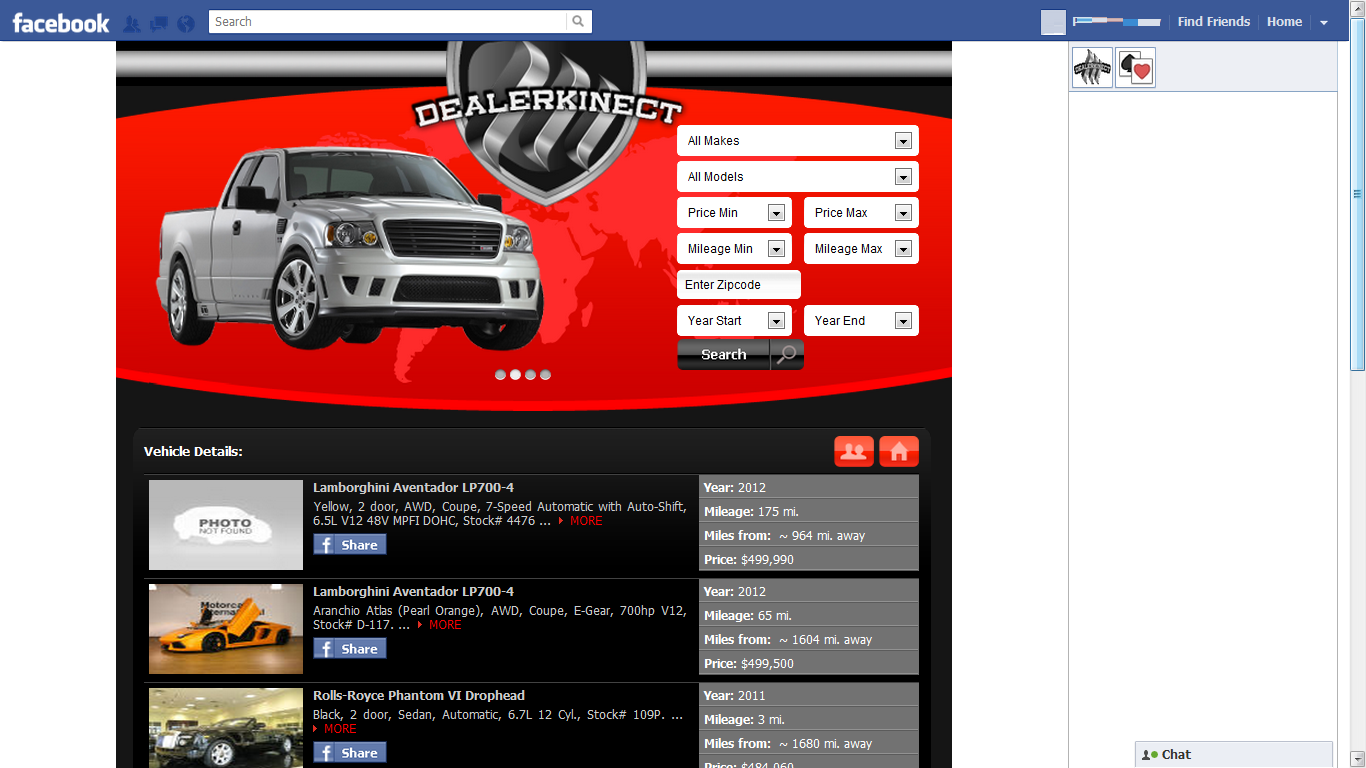
Task: Click the price $499,990
Action: click(x=767, y=560)
